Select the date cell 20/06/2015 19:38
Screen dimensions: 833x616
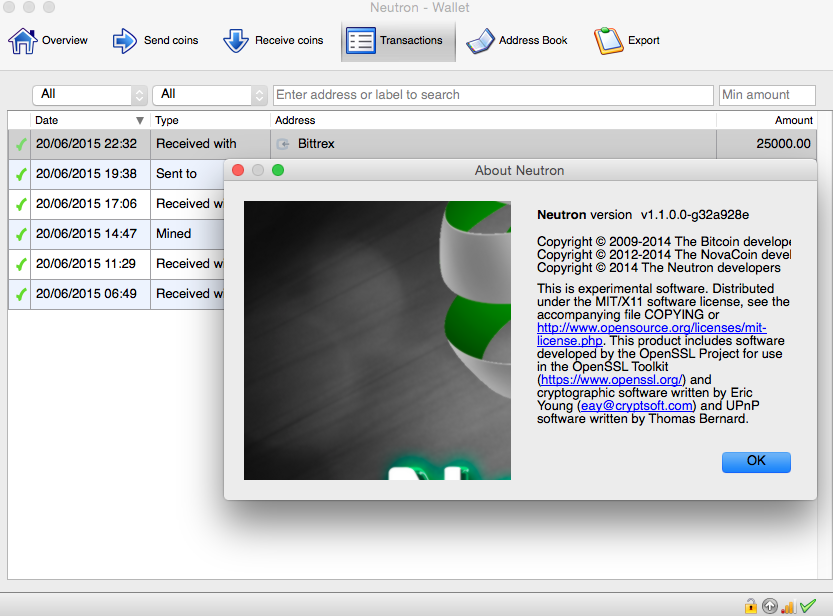(90, 174)
